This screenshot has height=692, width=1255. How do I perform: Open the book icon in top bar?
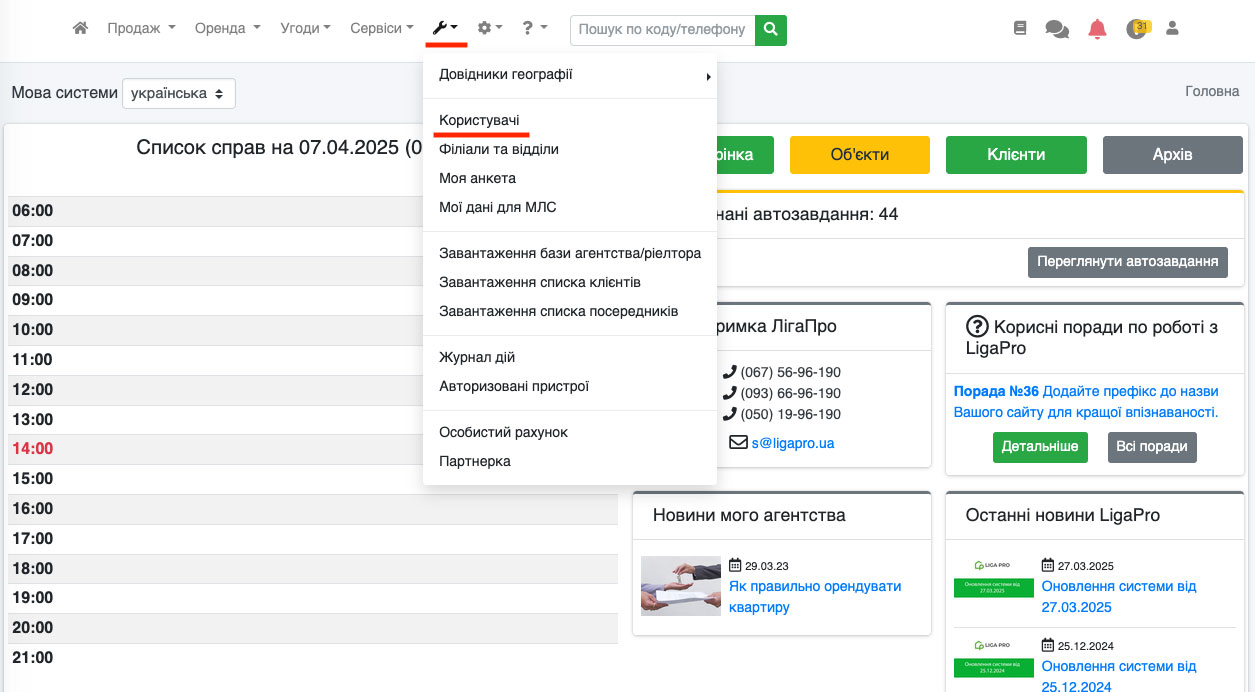(x=1020, y=29)
